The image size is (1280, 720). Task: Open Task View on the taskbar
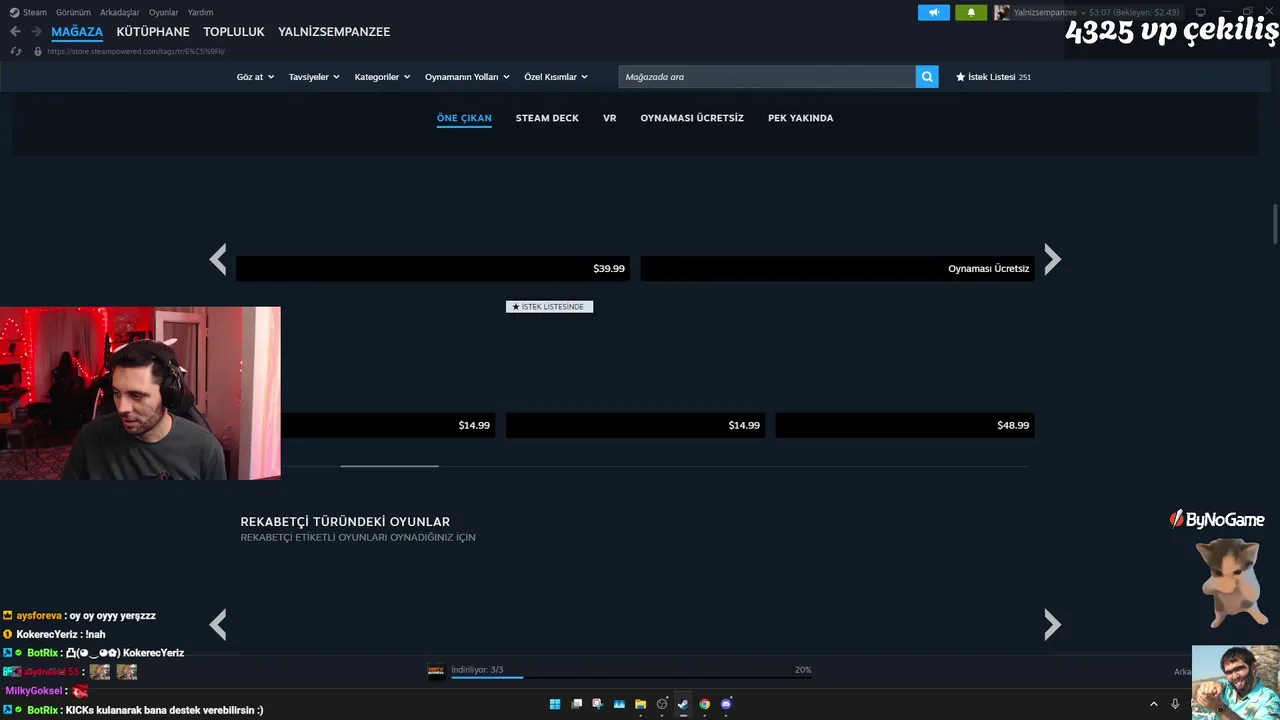pyautogui.click(x=576, y=704)
